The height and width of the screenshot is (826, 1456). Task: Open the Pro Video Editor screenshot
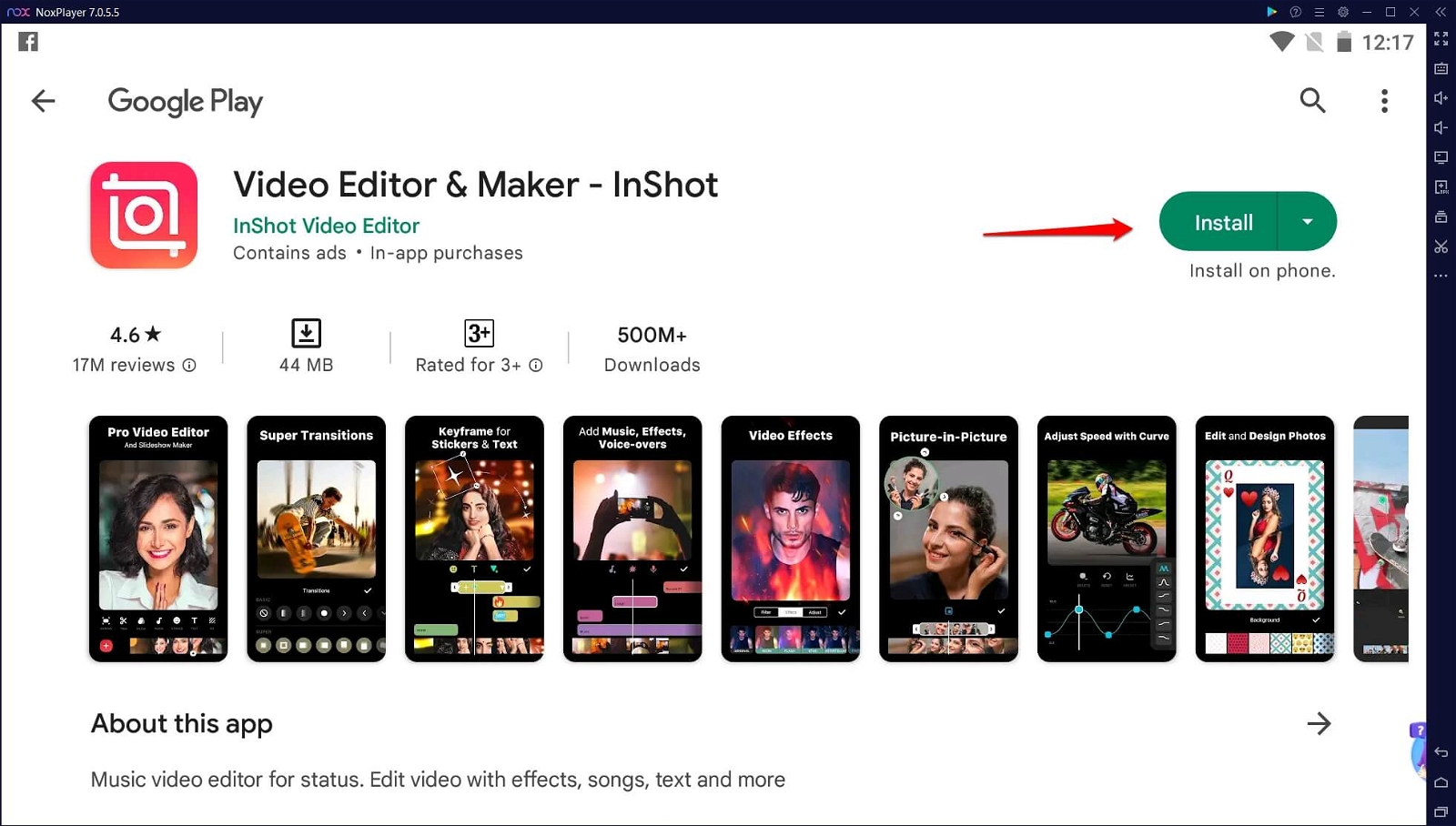158,539
